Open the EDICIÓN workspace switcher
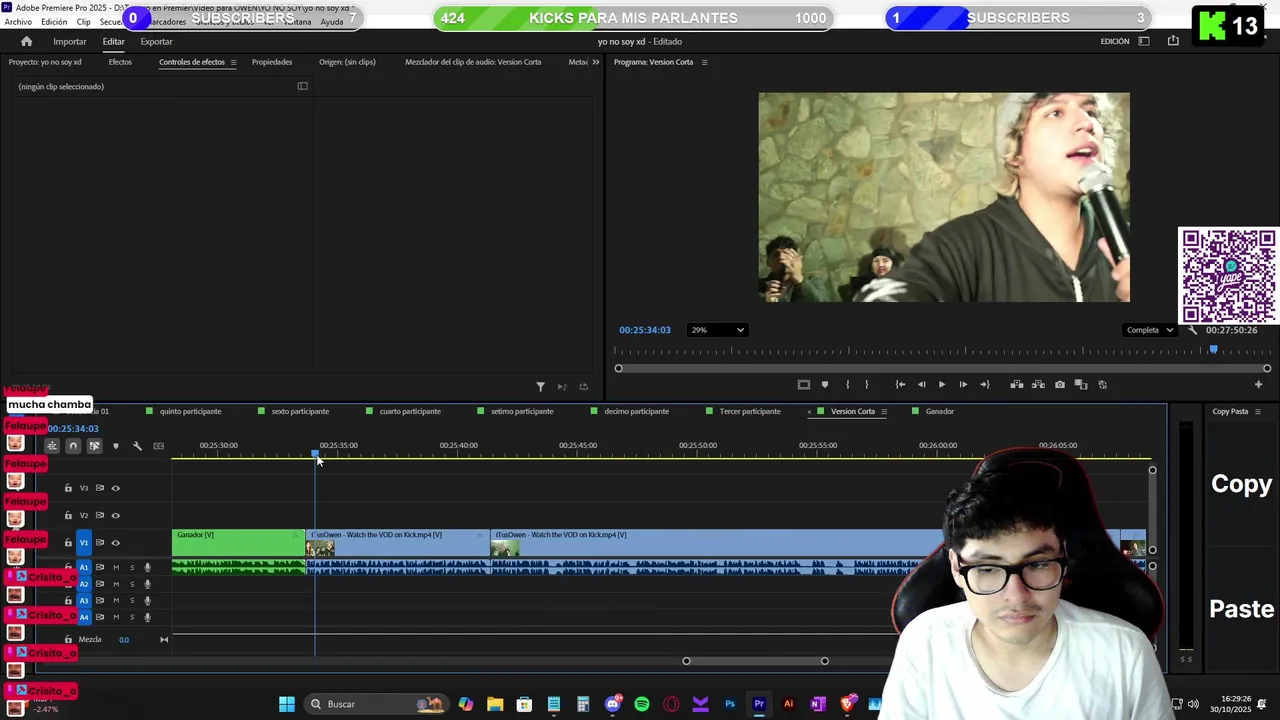Image resolution: width=1280 pixels, height=720 pixels. coord(1115,41)
